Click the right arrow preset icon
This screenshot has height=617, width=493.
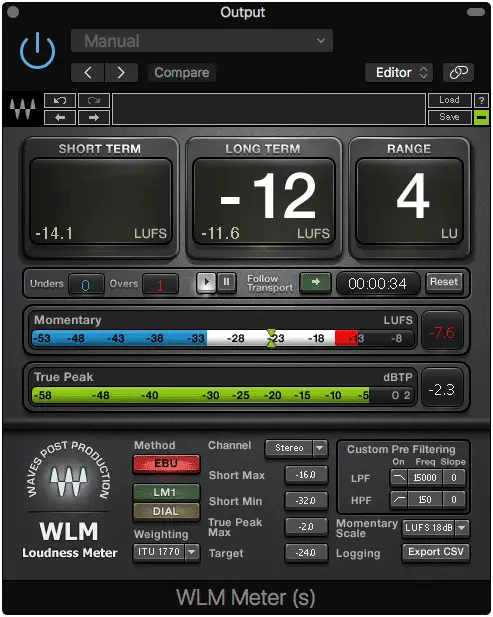click(94, 117)
